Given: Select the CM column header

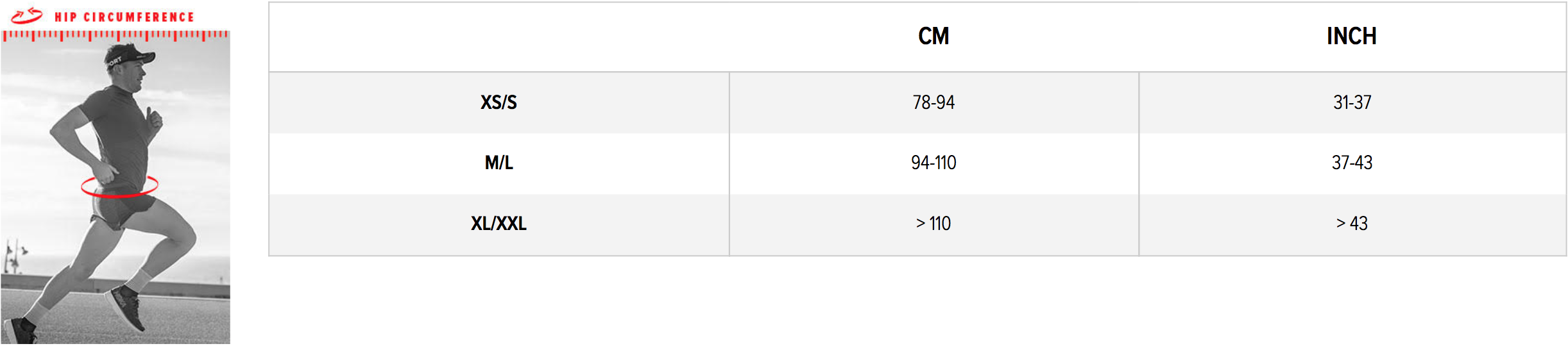Looking at the screenshot, I should click(x=933, y=37).
